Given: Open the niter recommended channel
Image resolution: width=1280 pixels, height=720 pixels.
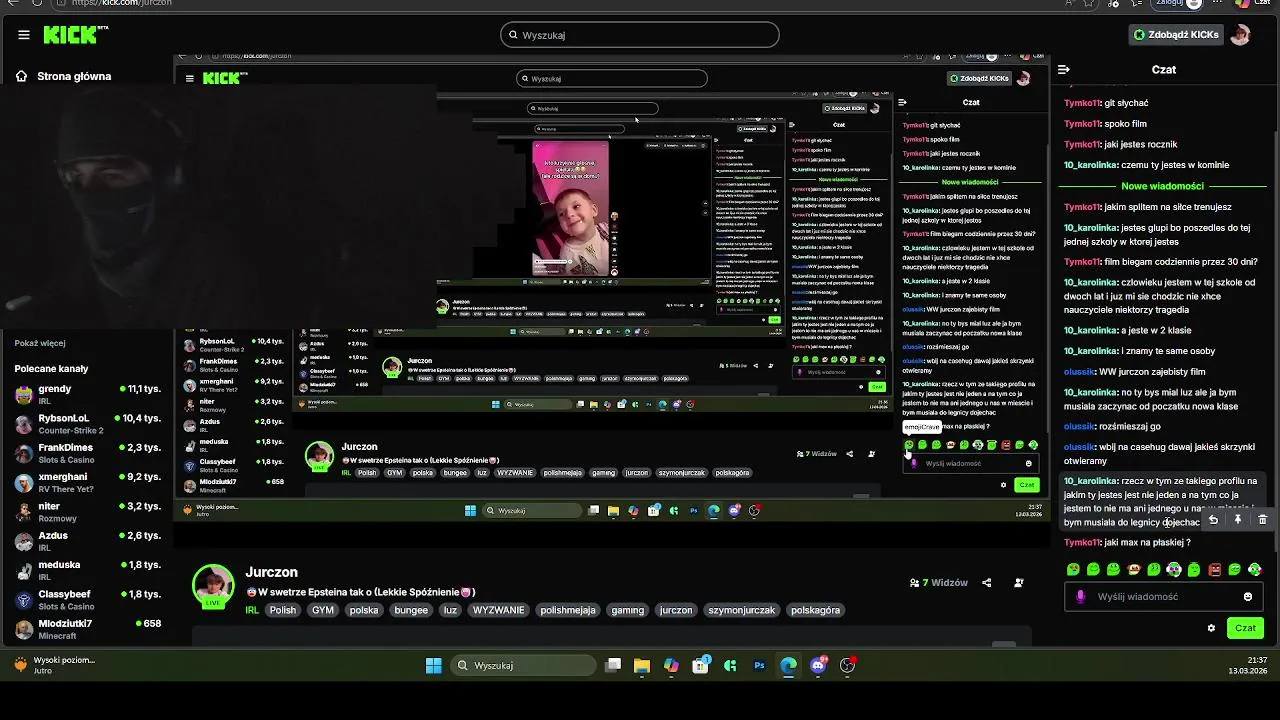Looking at the screenshot, I should click(87, 512).
